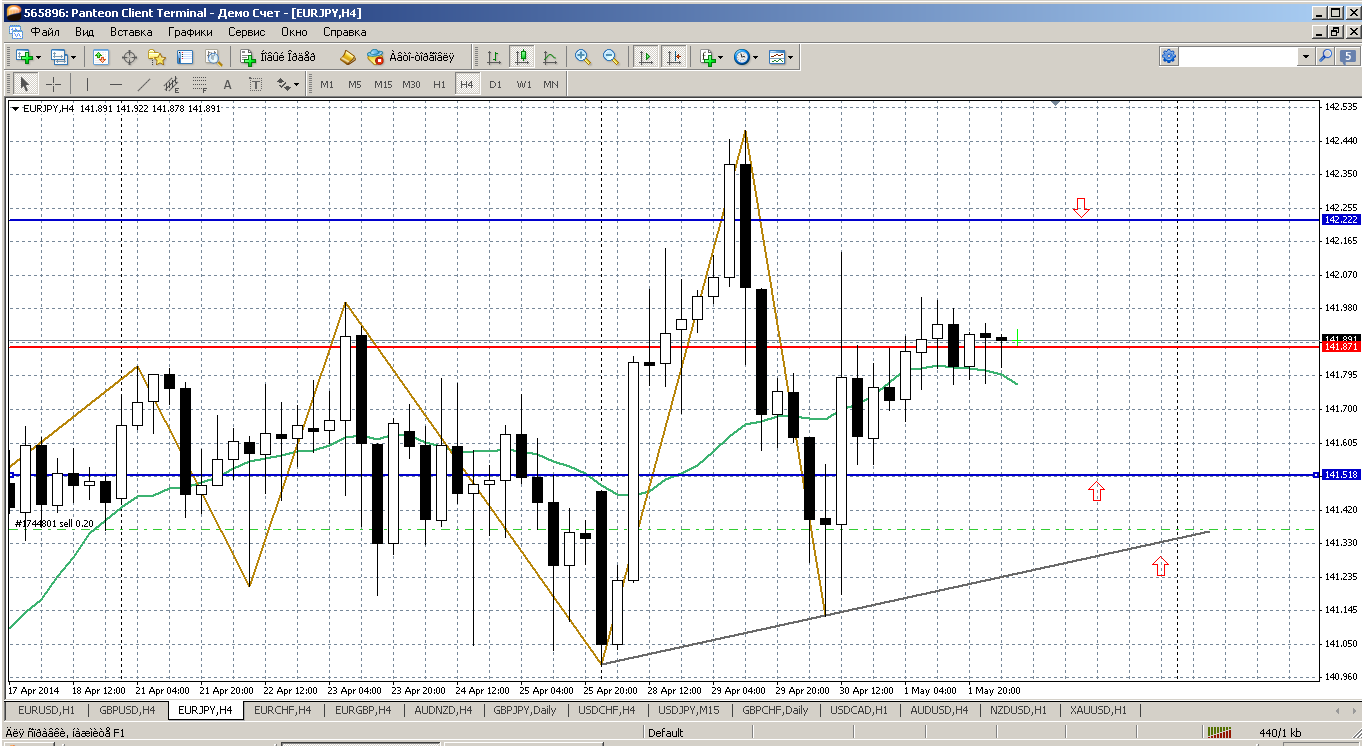
Task: Click the blue gear community icon
Action: pos(1168,57)
